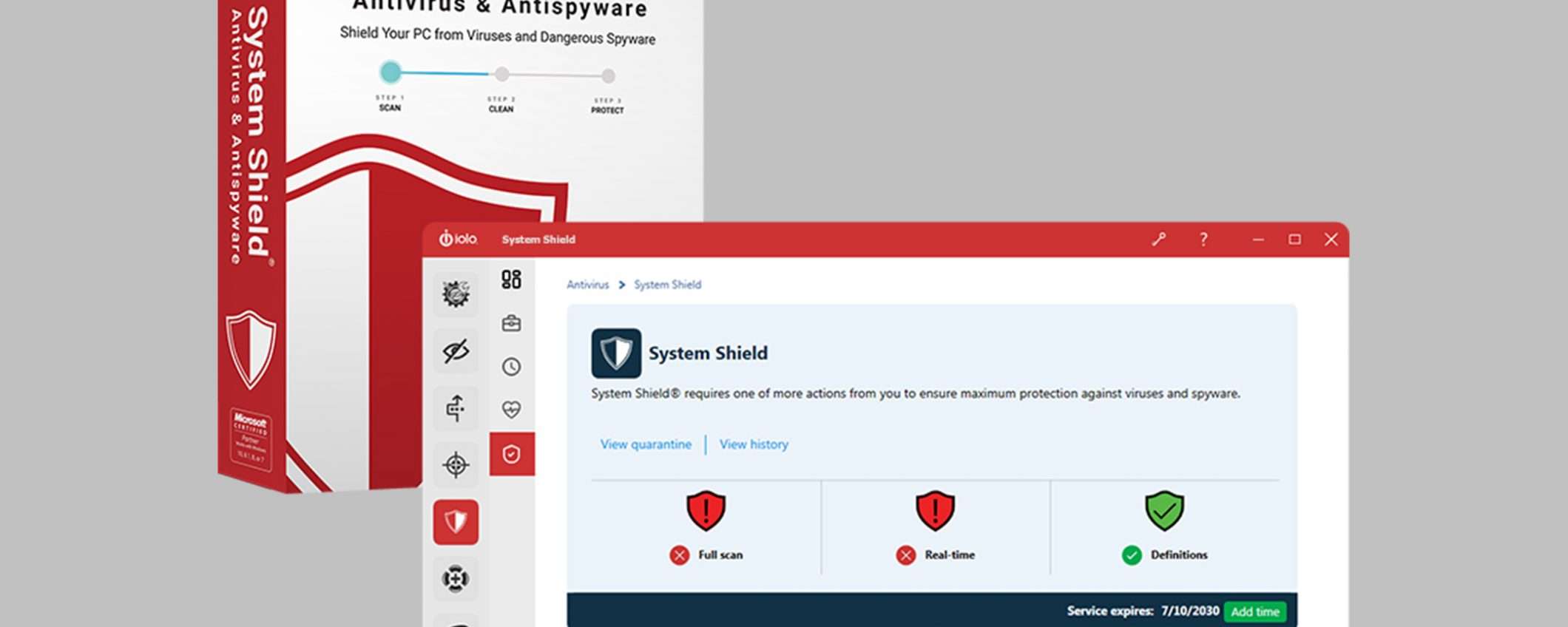Click the System Shield app icon in panel
The height and width of the screenshot is (627, 1568).
616,353
